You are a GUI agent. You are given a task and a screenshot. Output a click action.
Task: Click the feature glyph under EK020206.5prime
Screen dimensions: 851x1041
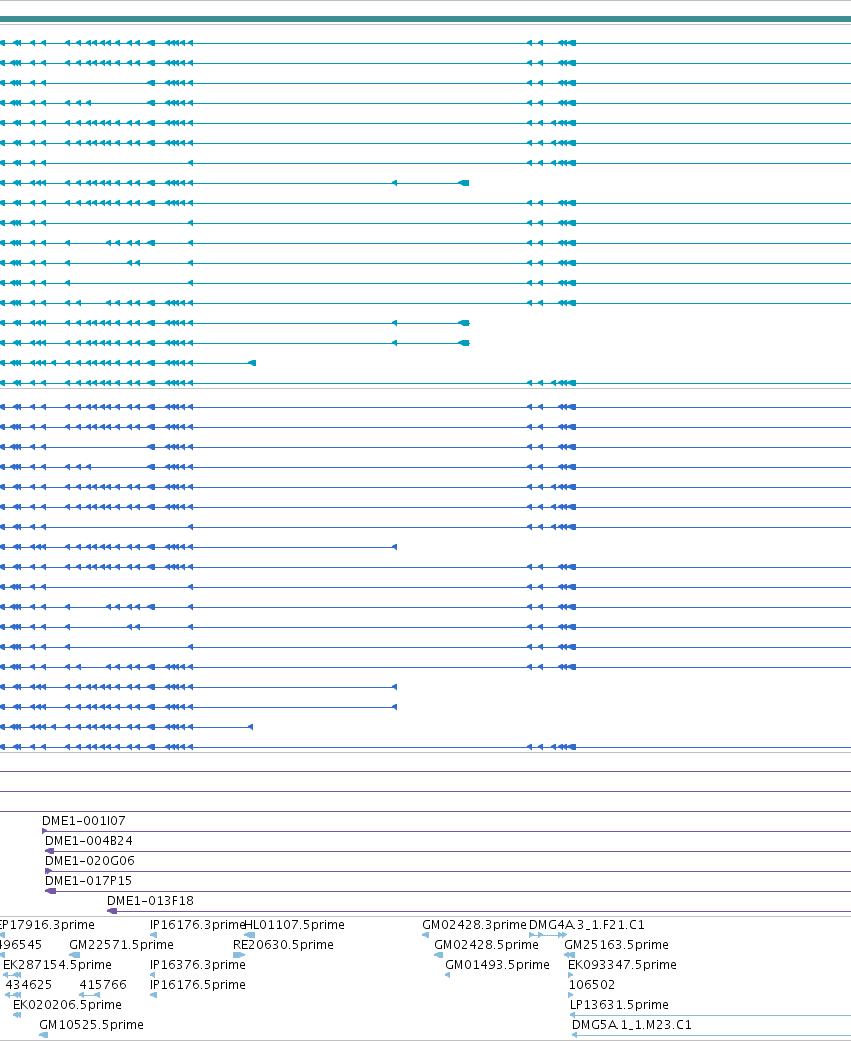[x=17, y=1014]
